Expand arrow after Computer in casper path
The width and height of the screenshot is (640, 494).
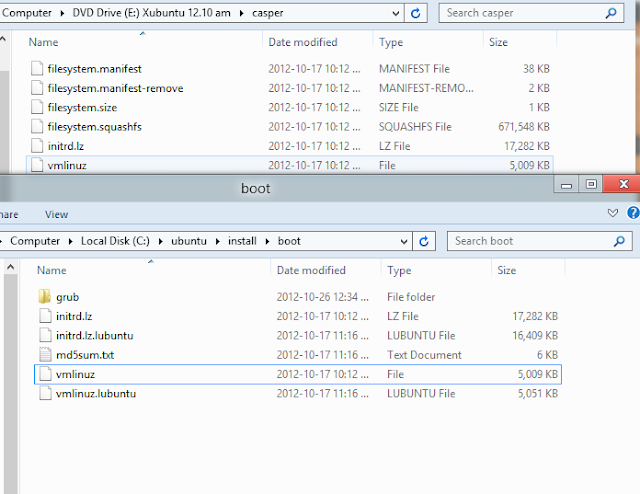click(62, 13)
